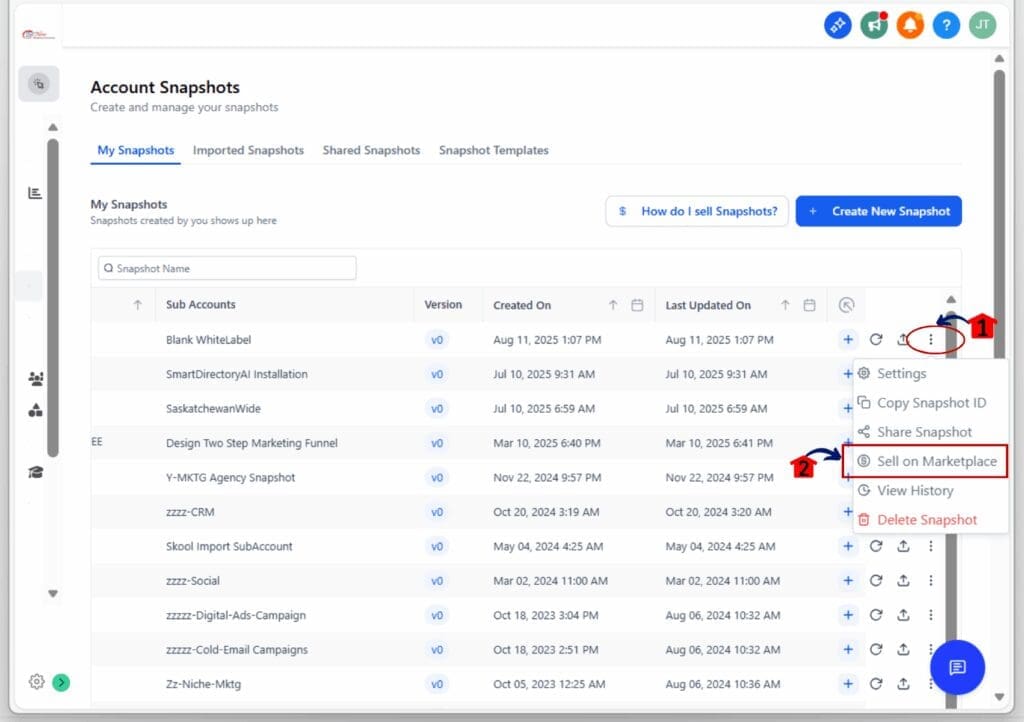The image size is (1024, 722).
Task: Choose View History in the open menu
Action: (x=914, y=490)
